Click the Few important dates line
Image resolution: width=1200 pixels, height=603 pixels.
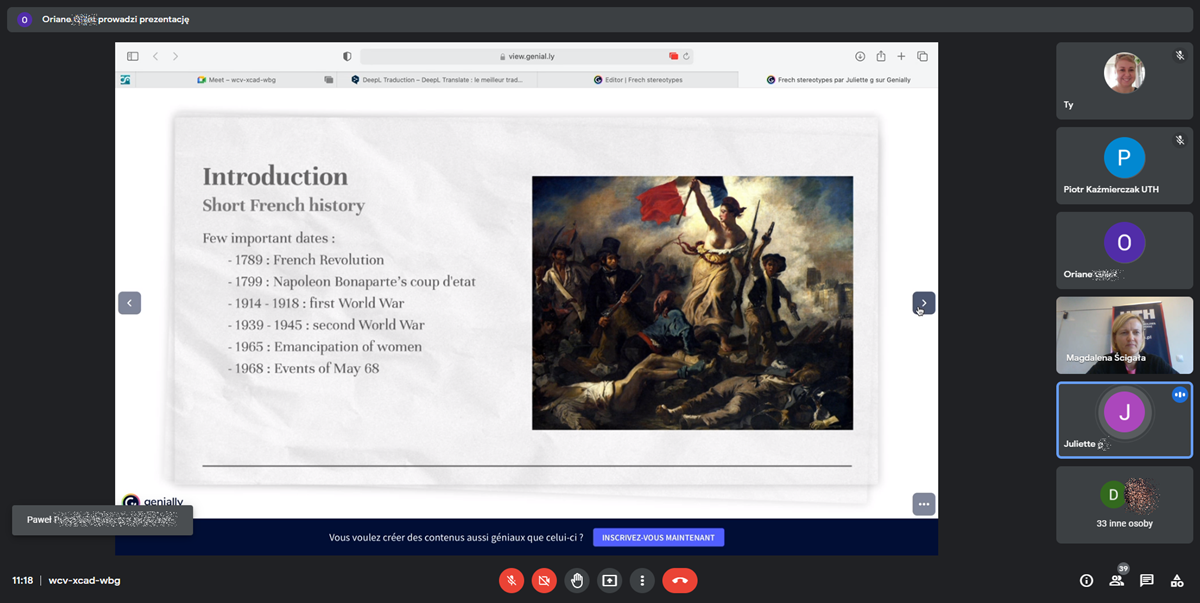pyautogui.click(x=268, y=238)
